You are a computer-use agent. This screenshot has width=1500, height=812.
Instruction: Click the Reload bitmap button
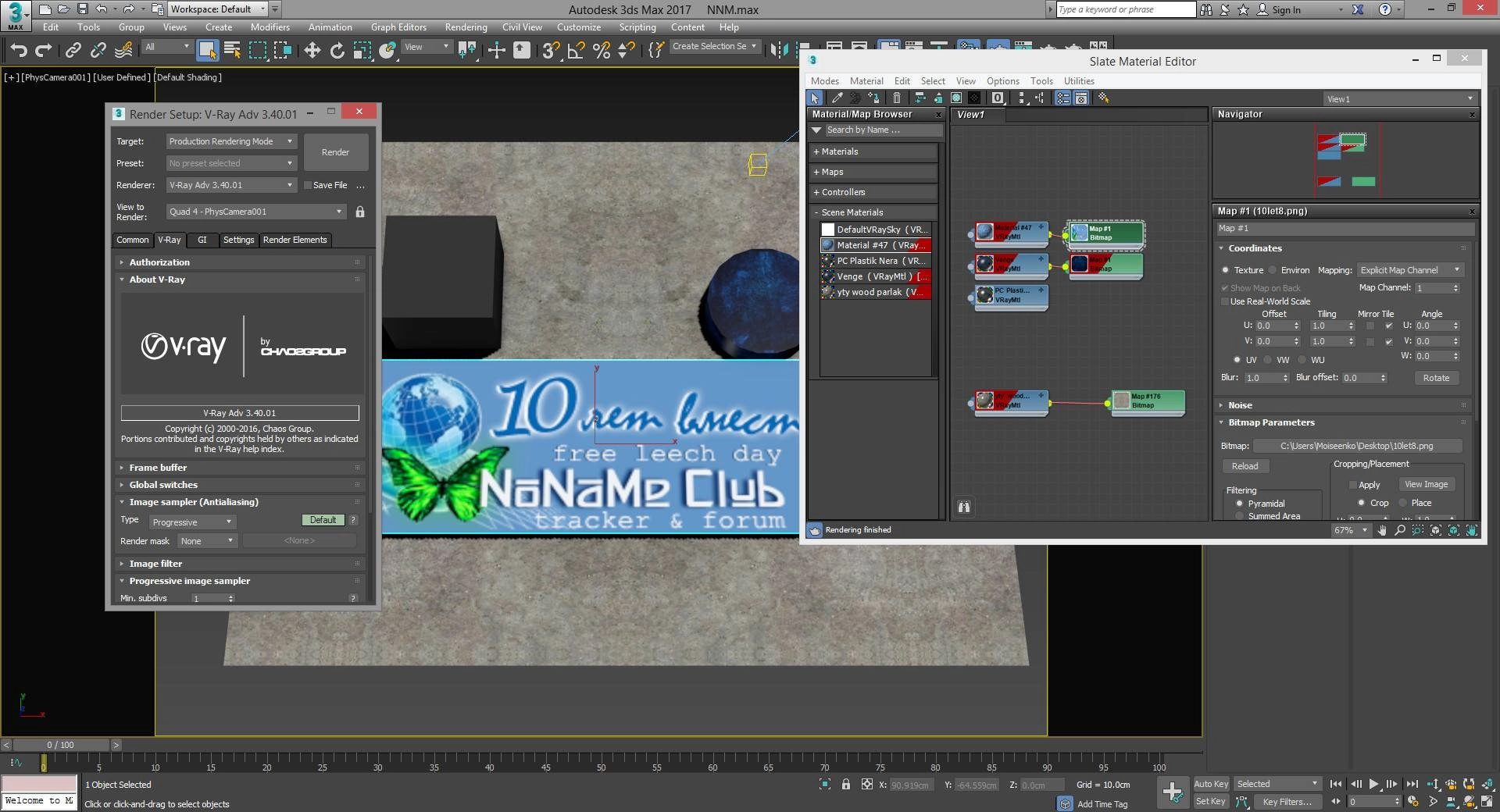coord(1245,466)
